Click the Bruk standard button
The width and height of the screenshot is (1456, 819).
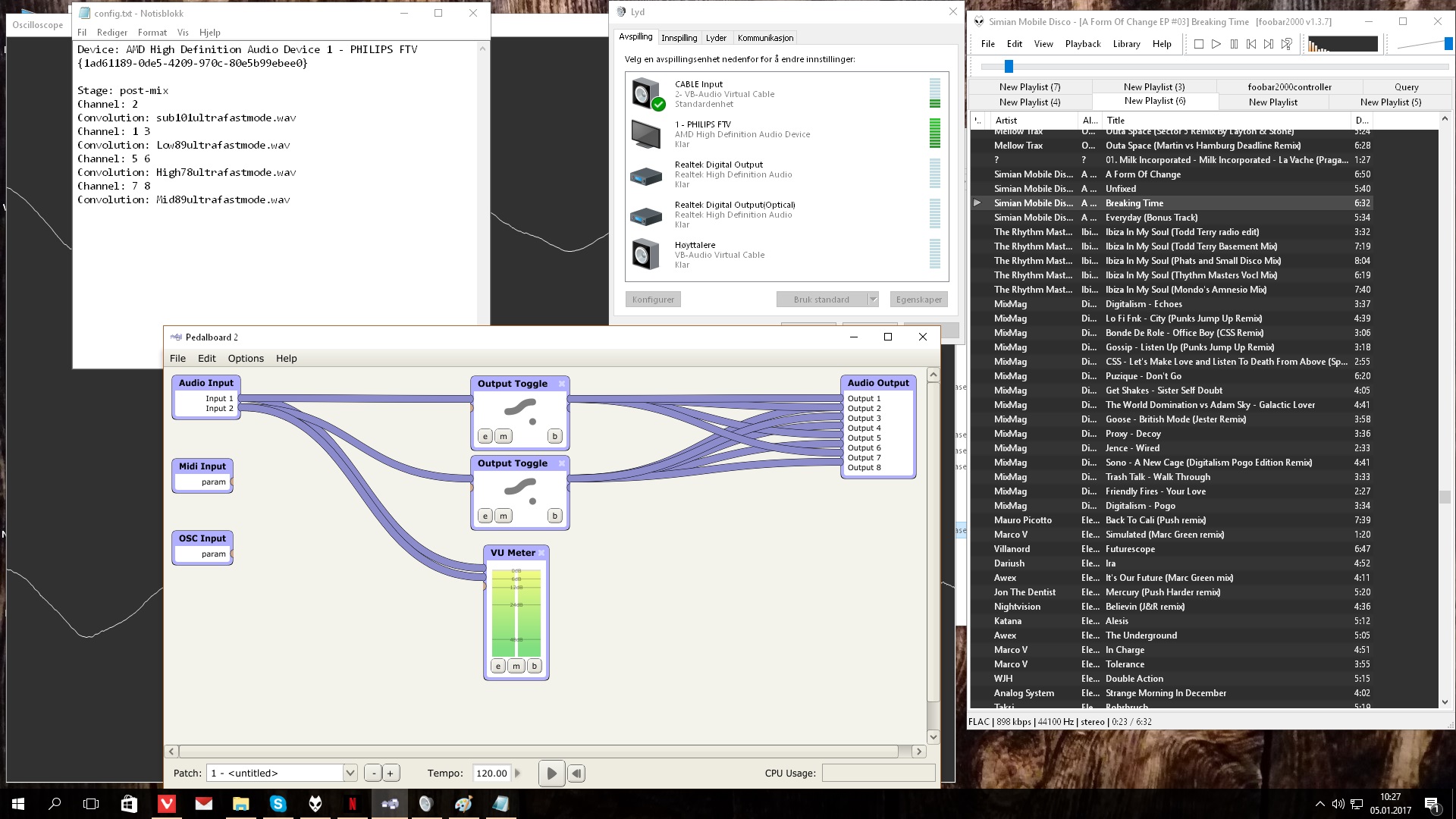click(x=821, y=300)
